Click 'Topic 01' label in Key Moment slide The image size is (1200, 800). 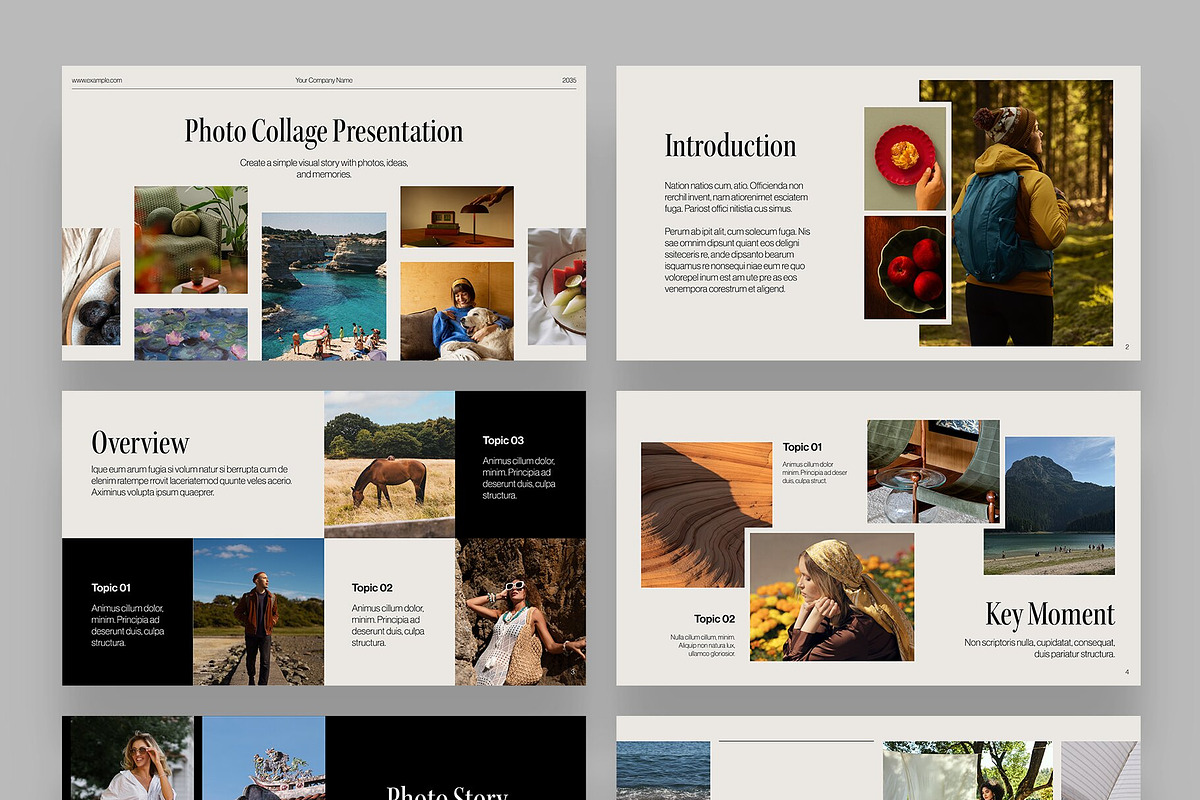point(802,447)
